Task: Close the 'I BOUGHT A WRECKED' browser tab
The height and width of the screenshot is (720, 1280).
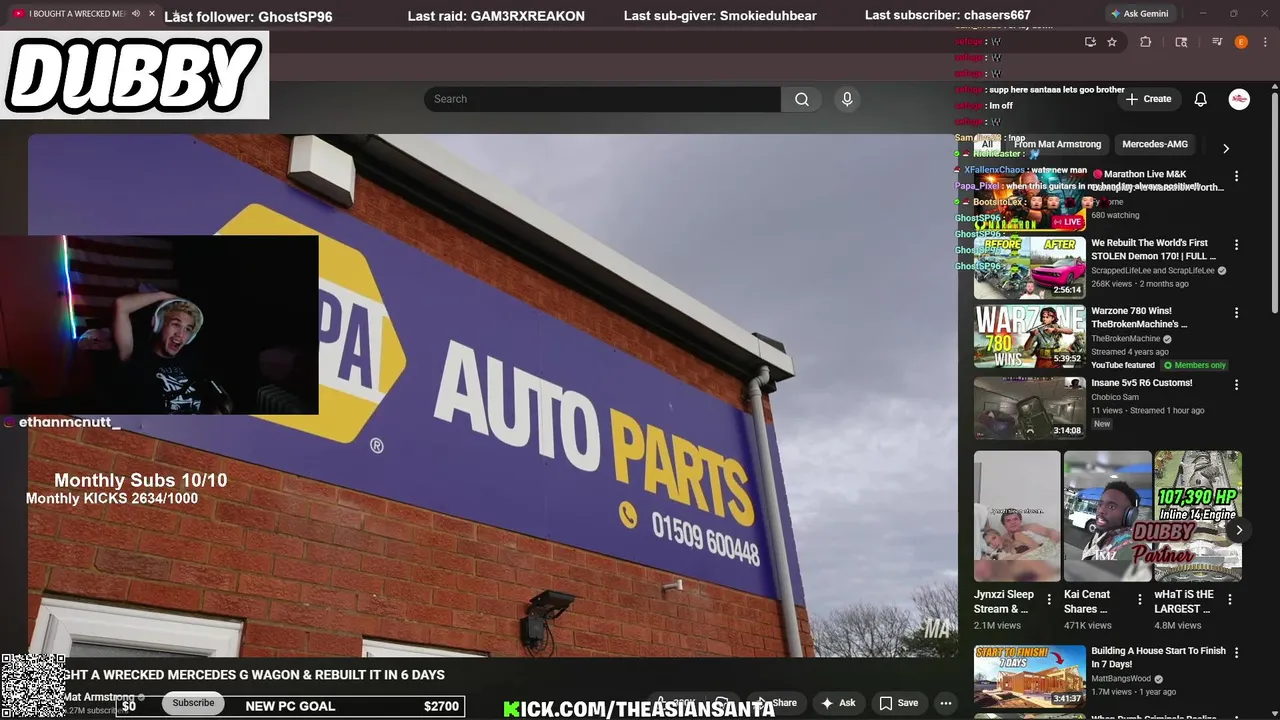Action: coord(152,14)
